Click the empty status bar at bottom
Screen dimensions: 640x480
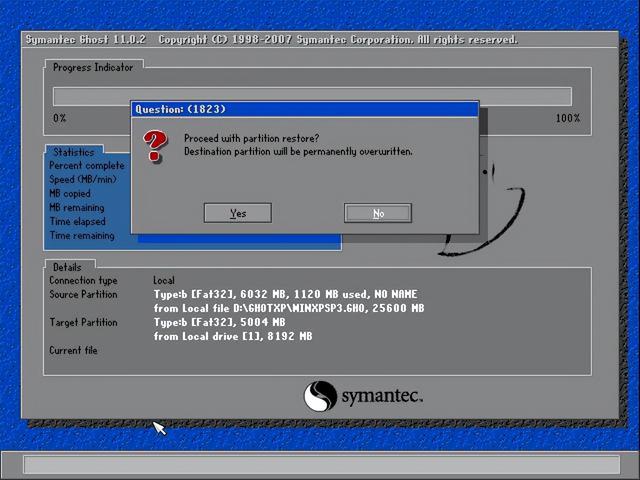click(322, 465)
